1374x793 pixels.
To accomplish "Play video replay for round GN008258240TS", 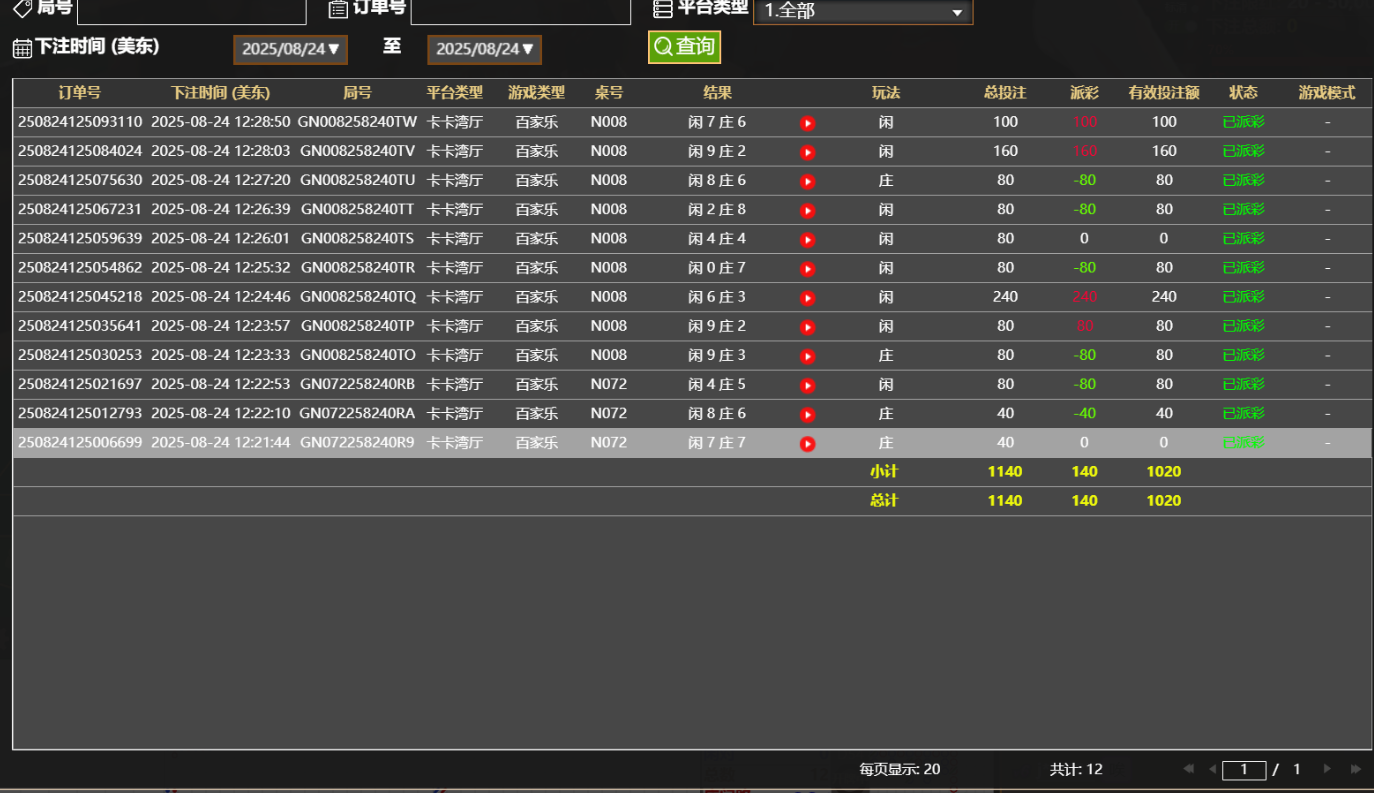I will [808, 240].
